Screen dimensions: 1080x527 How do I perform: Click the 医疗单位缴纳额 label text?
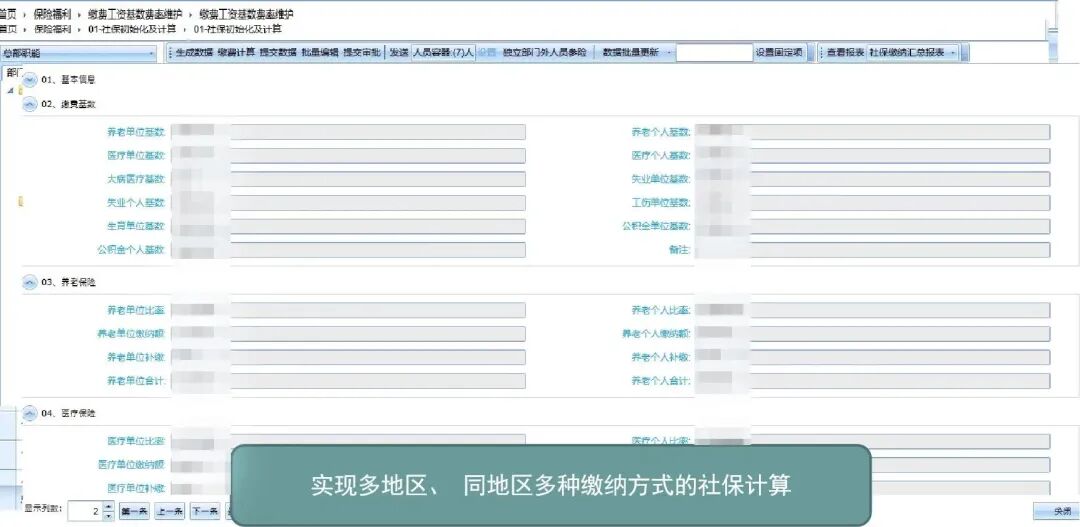coord(132,465)
